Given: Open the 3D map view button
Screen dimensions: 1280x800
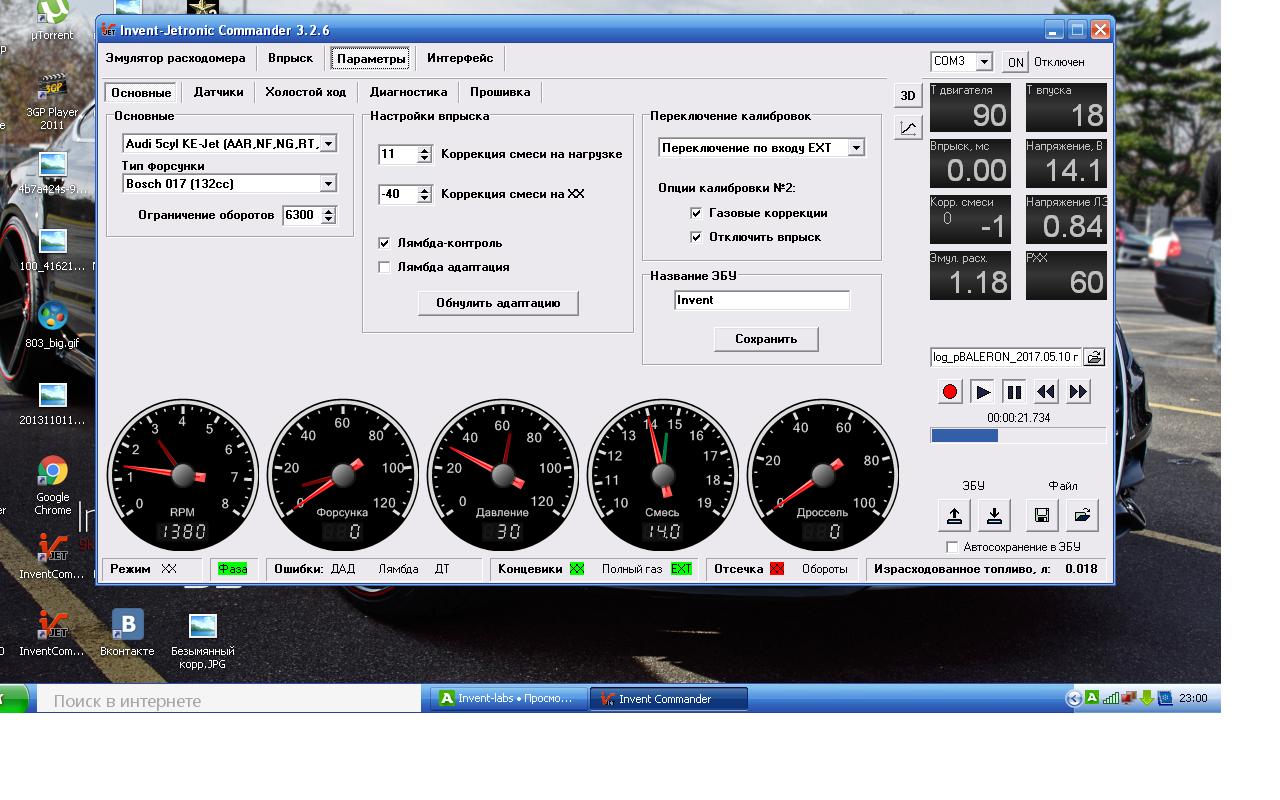Looking at the screenshot, I should pos(908,95).
